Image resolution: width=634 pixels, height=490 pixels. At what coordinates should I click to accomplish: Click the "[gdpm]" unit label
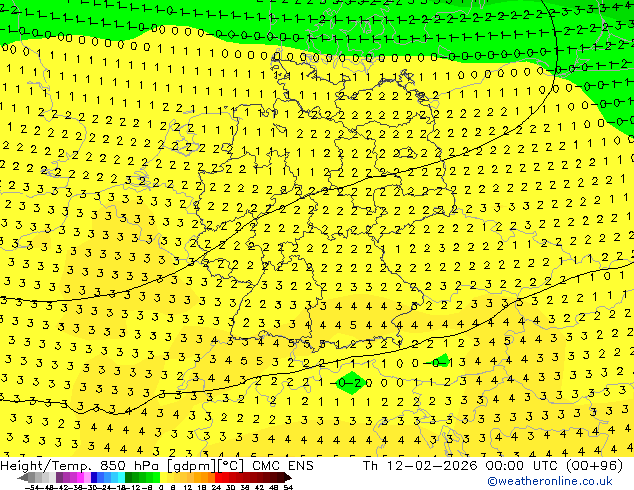coord(192,466)
